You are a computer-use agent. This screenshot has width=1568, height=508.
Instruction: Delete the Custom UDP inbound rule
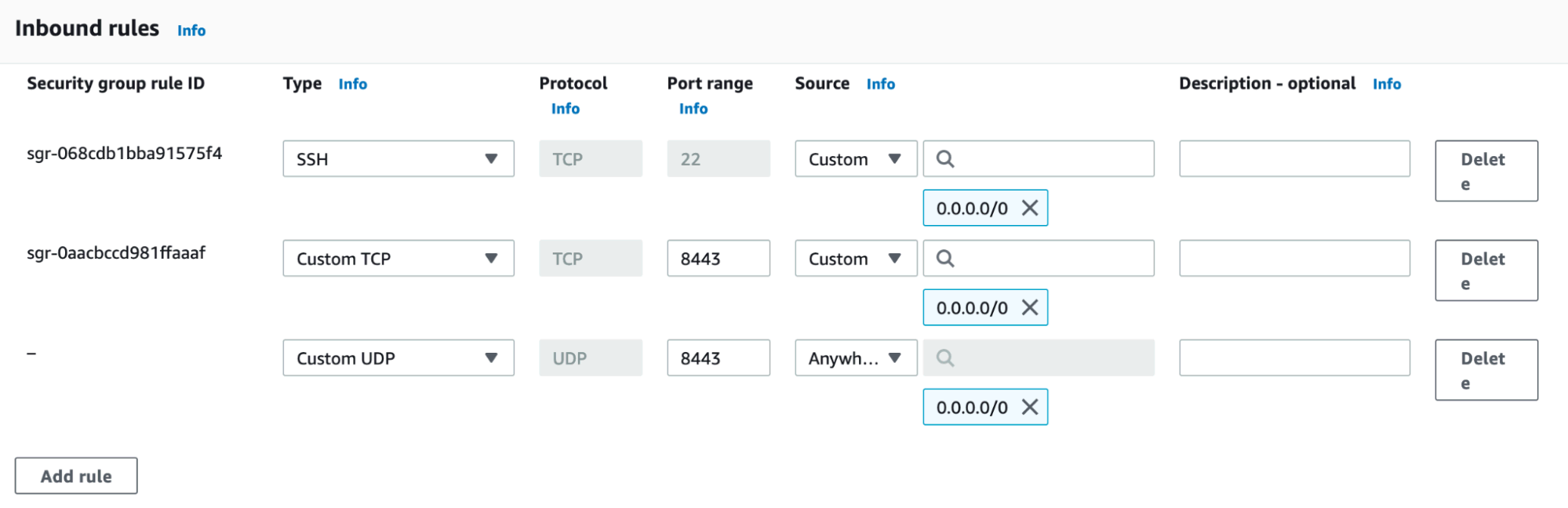click(1486, 370)
